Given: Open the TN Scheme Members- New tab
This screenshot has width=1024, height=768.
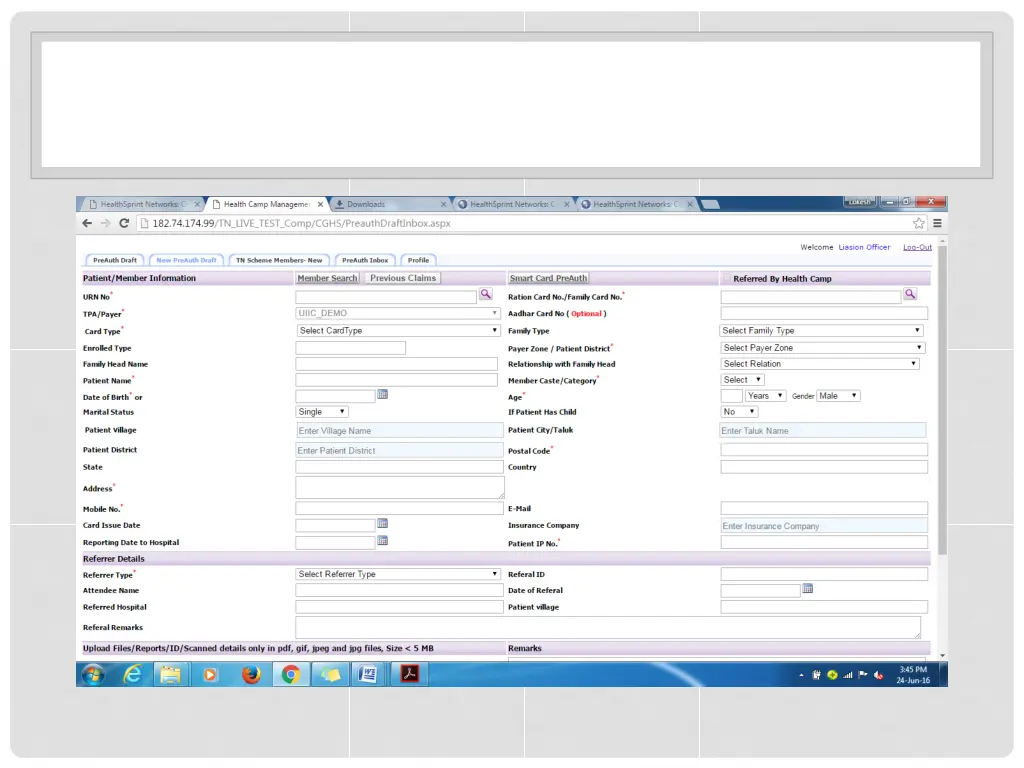Looking at the screenshot, I should 279,260.
